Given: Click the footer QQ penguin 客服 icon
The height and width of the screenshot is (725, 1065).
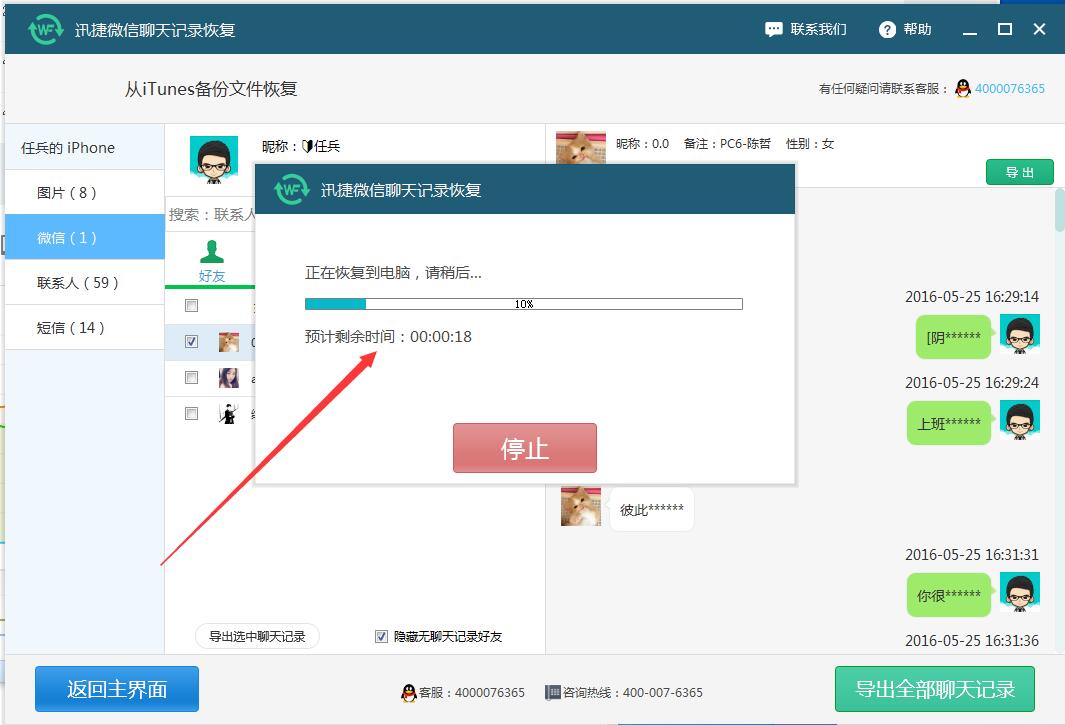Looking at the screenshot, I should click(408, 692).
